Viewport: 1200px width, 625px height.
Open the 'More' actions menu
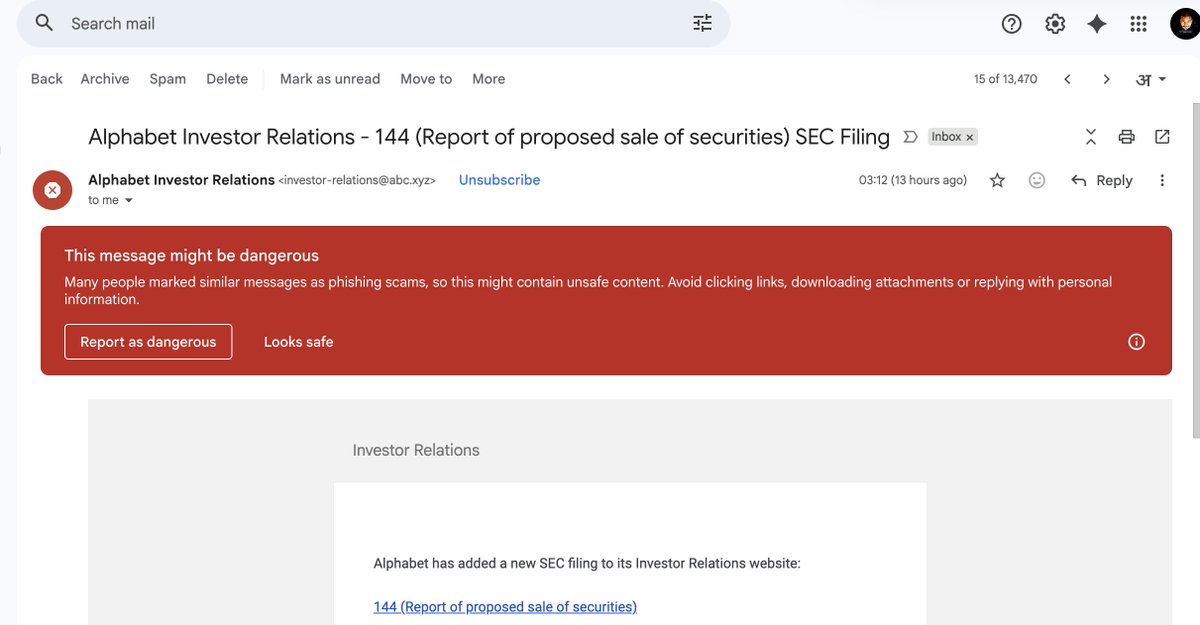click(x=488, y=78)
